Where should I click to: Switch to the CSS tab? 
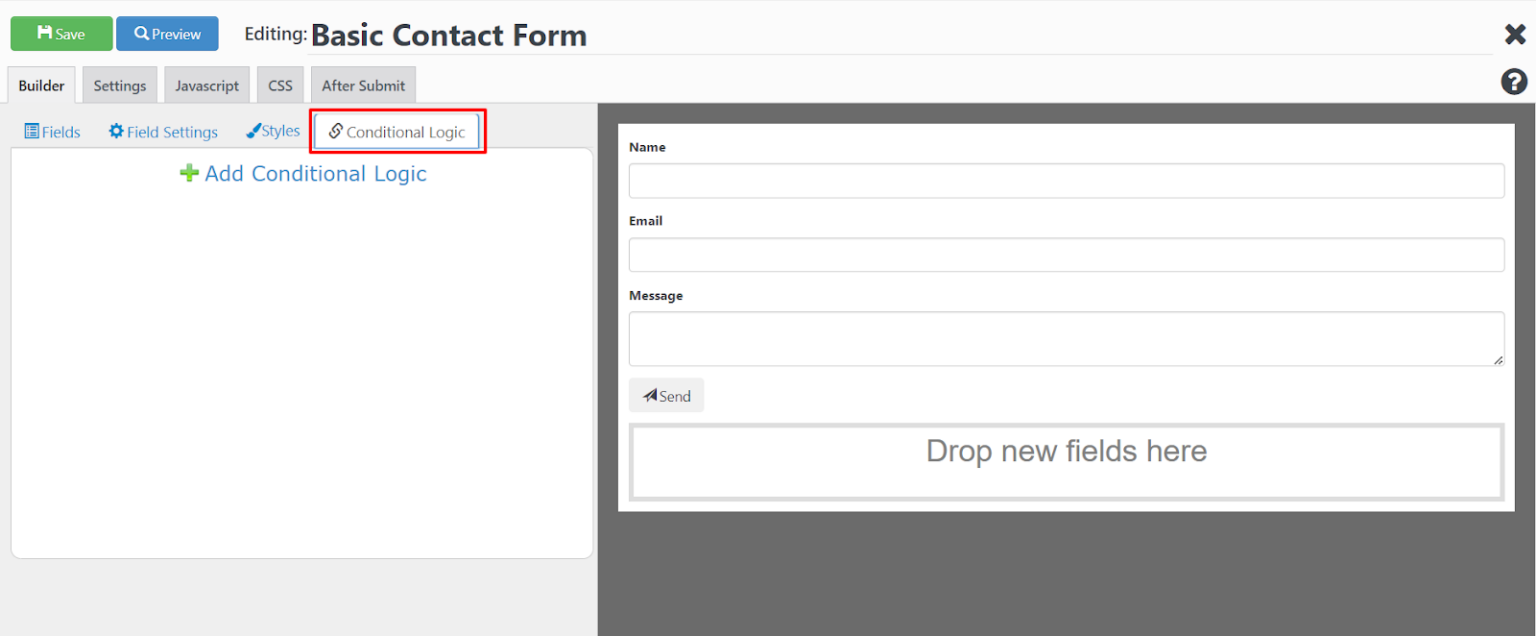click(x=280, y=85)
